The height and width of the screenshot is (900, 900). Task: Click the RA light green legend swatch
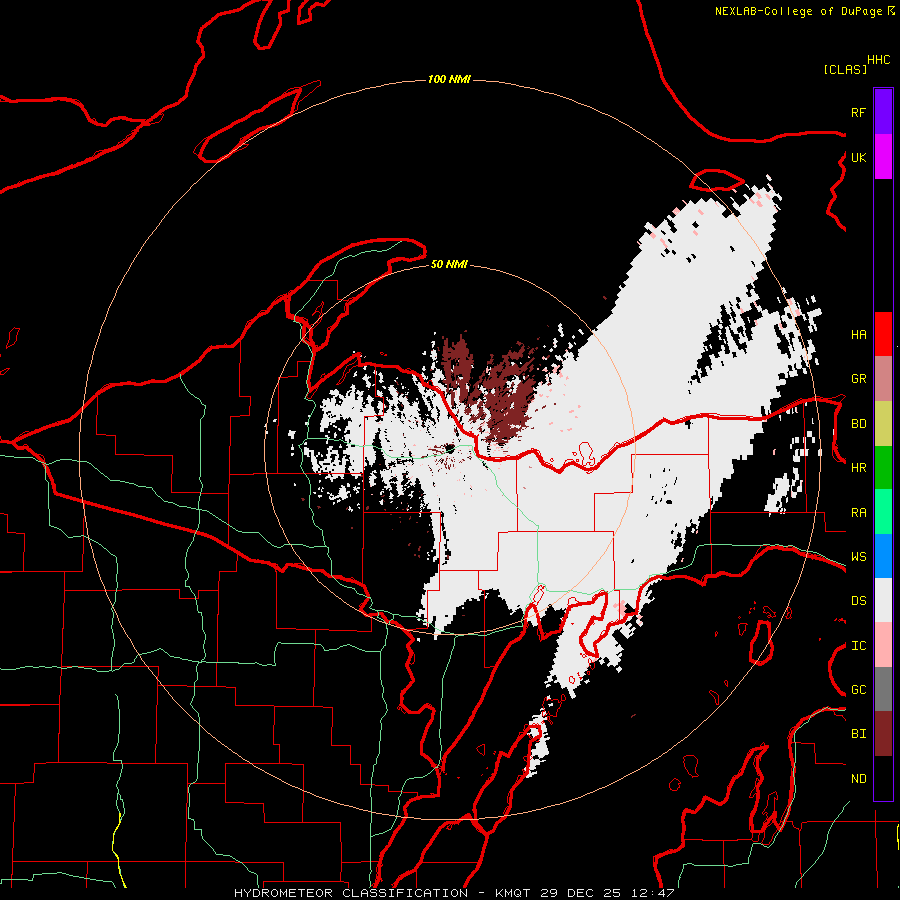883,512
